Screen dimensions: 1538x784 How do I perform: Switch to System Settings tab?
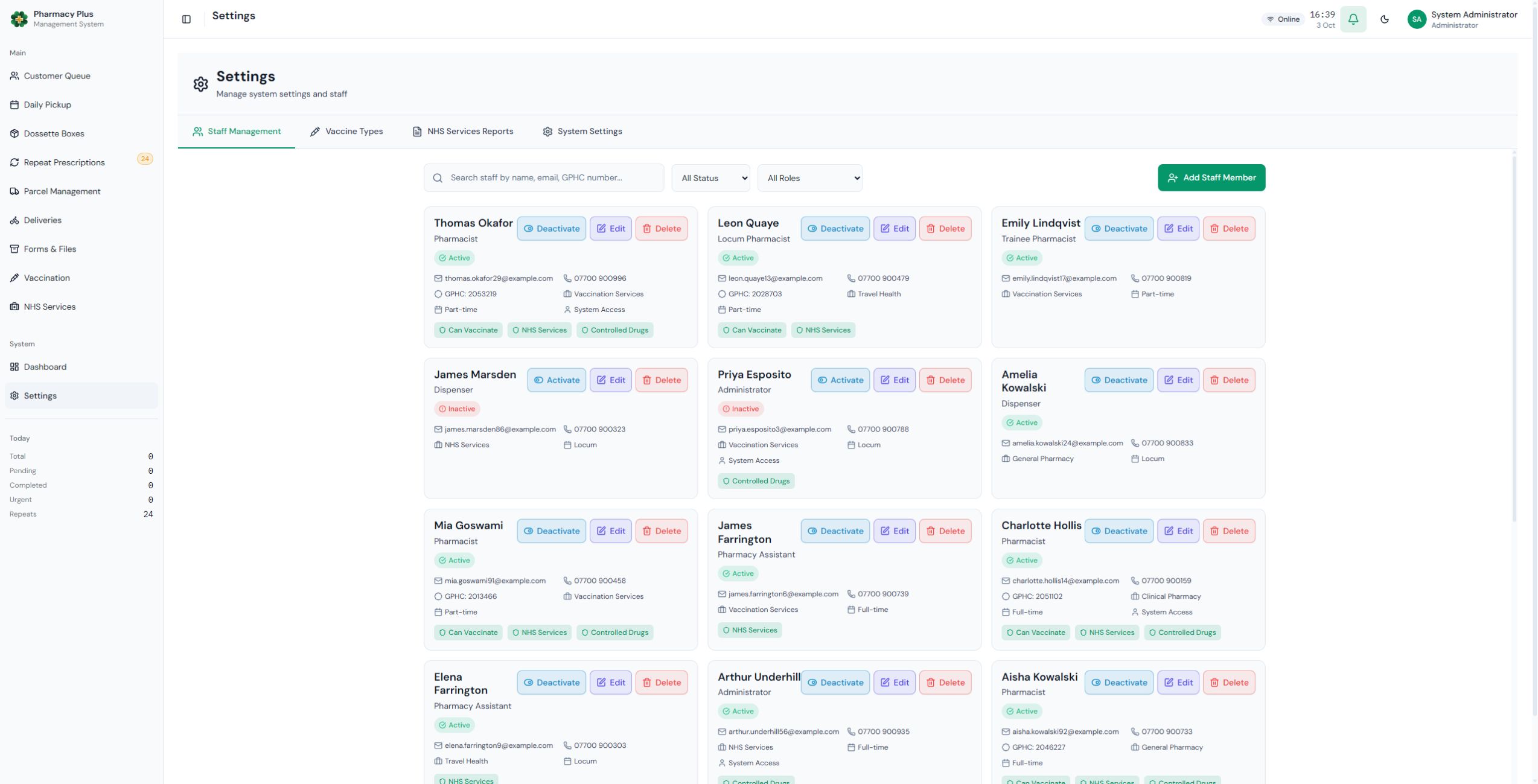pos(582,132)
